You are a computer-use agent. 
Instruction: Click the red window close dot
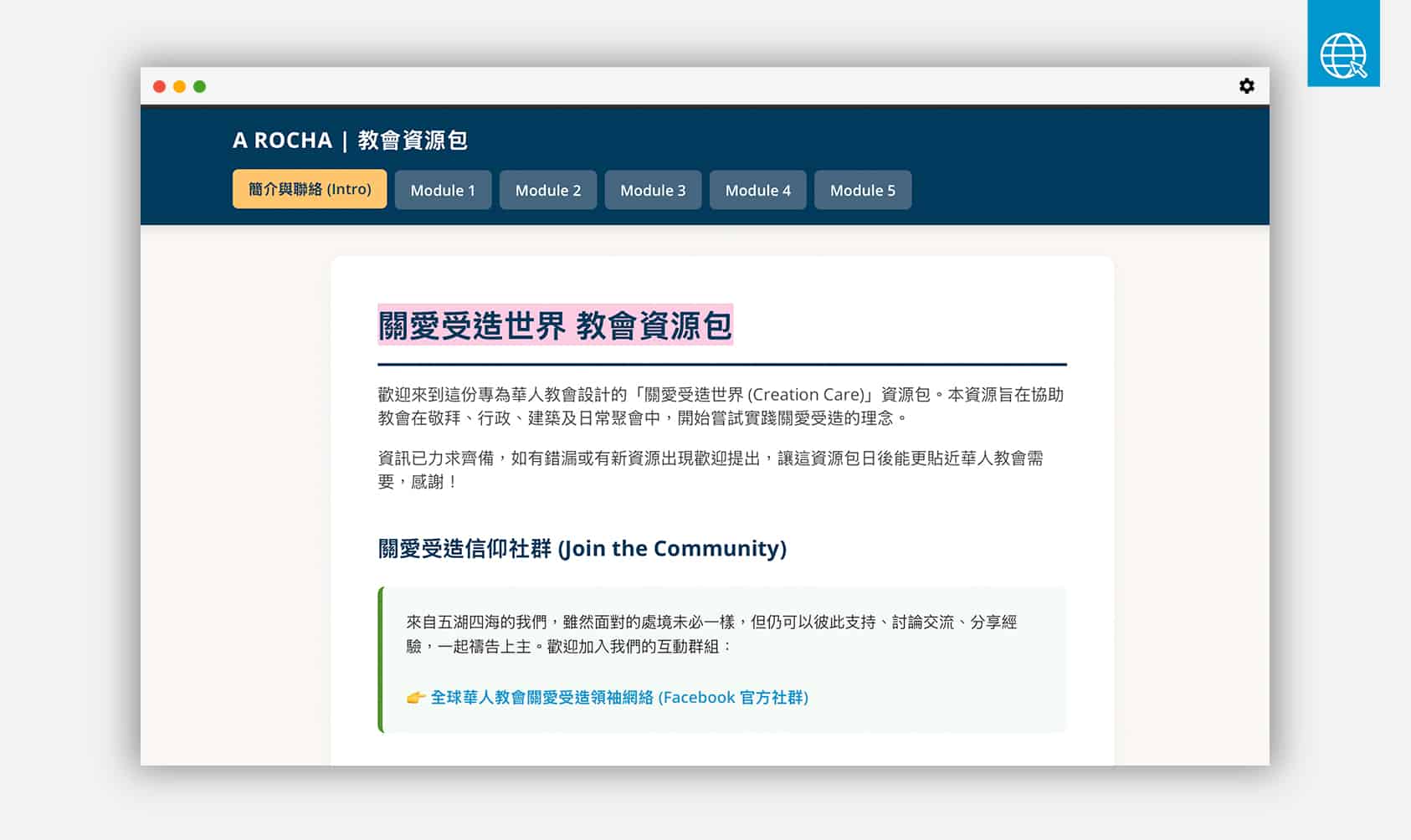pyautogui.click(x=159, y=86)
